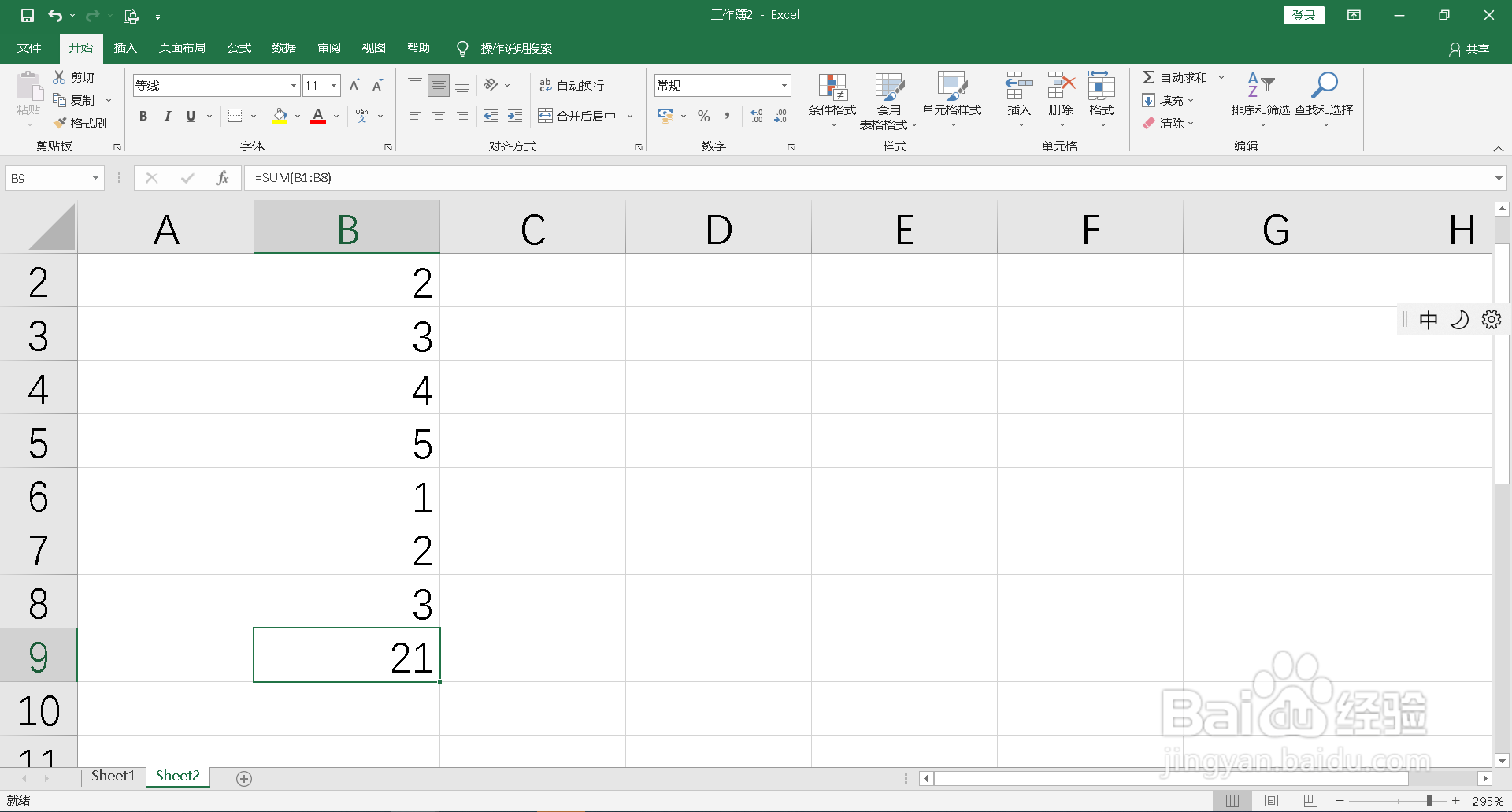The height and width of the screenshot is (812, 1512).
Task: Open Format as Table (套用表格格式)
Action: [888, 101]
